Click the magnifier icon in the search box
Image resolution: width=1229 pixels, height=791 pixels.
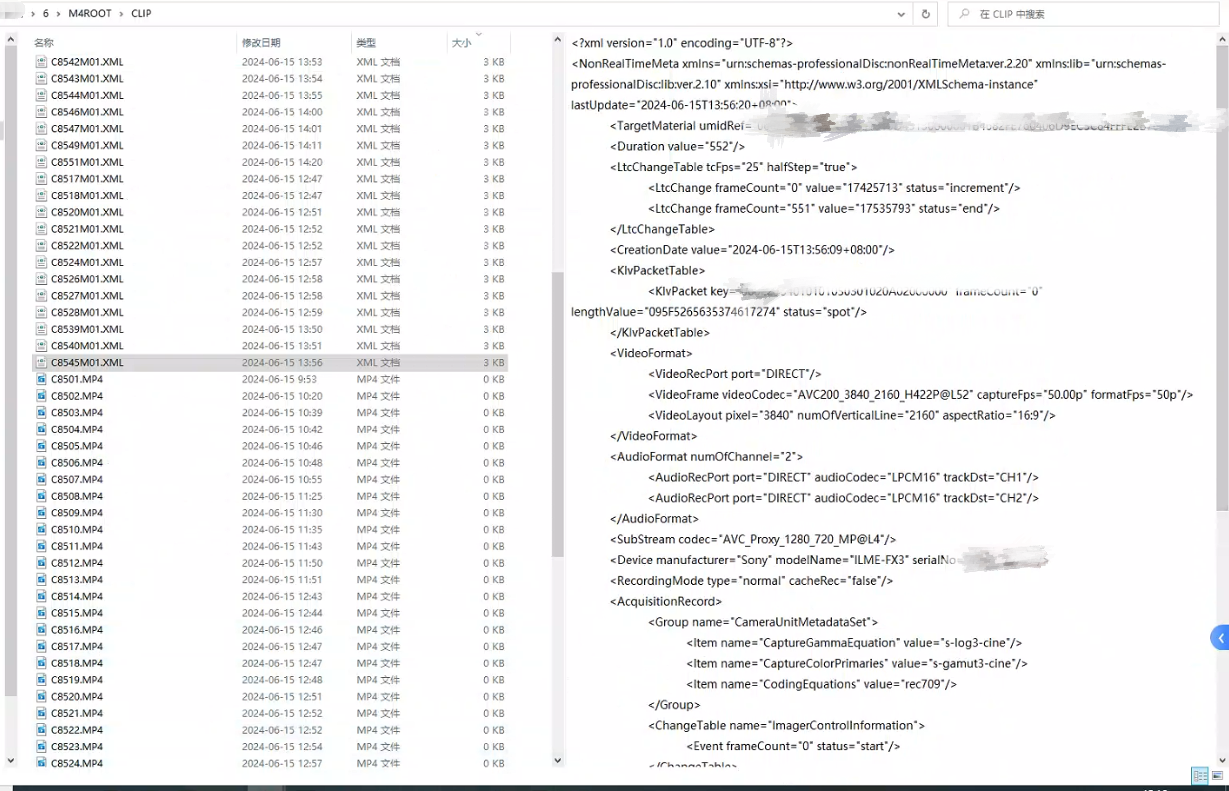click(x=963, y=14)
